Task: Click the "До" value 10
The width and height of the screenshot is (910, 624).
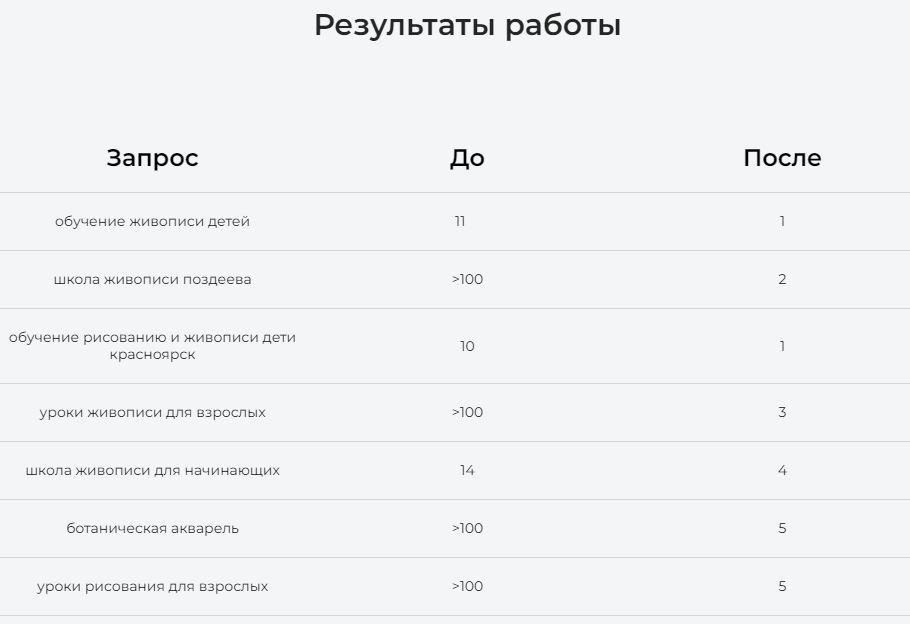Action: coord(467,346)
